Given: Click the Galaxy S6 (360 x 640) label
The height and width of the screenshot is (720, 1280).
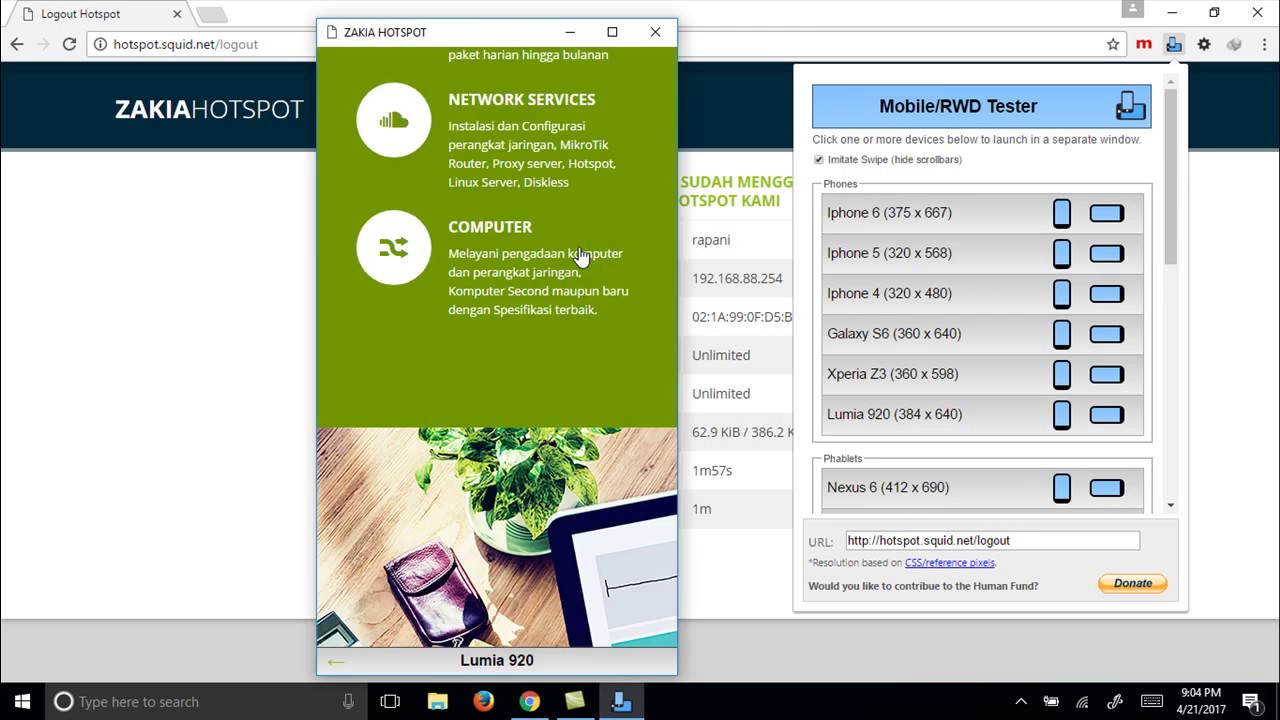Looking at the screenshot, I should click(894, 334).
